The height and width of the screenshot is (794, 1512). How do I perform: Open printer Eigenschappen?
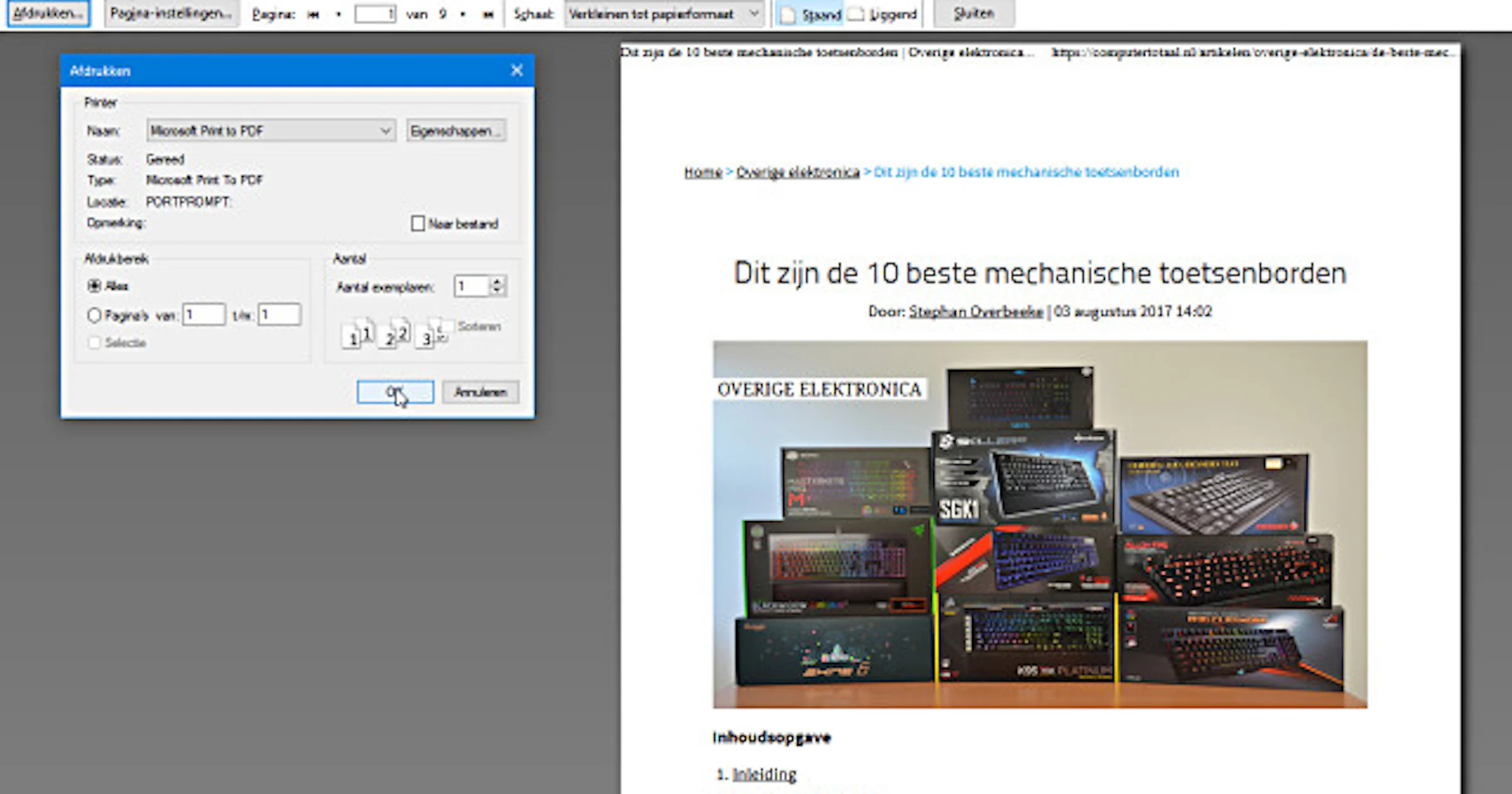click(456, 130)
